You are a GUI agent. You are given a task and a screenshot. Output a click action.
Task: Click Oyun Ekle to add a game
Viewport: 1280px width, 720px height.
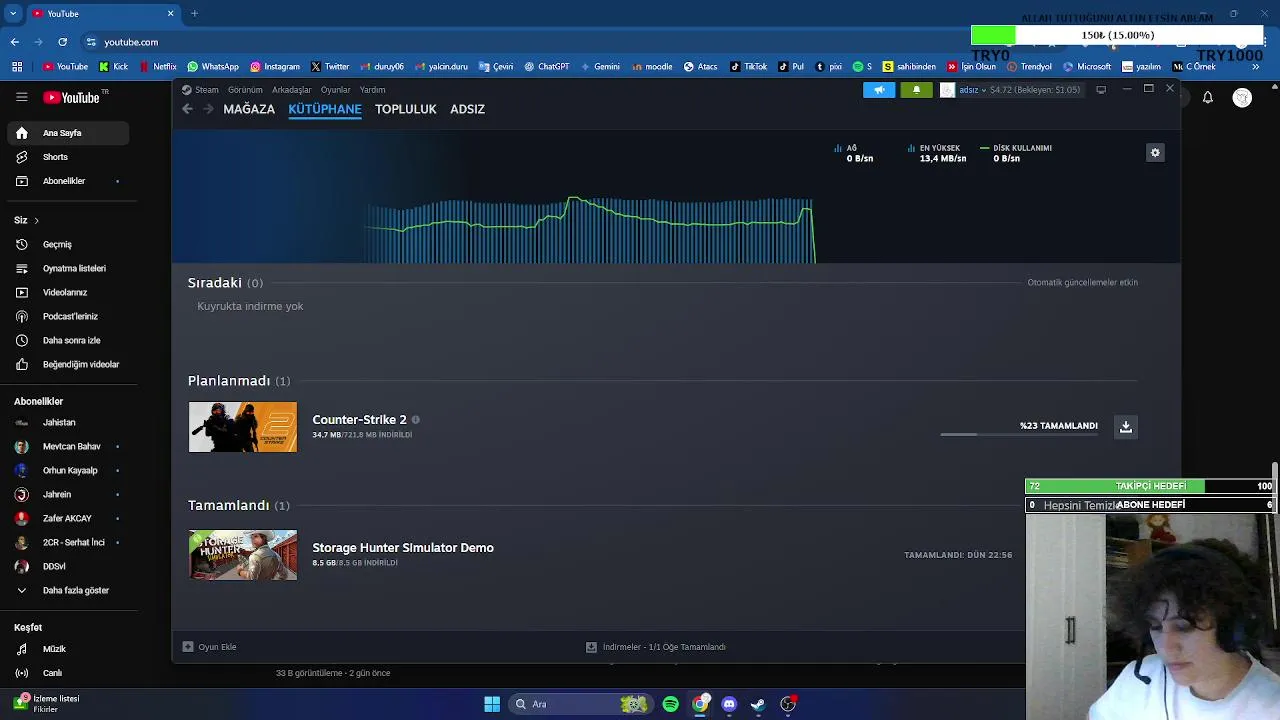[210, 647]
